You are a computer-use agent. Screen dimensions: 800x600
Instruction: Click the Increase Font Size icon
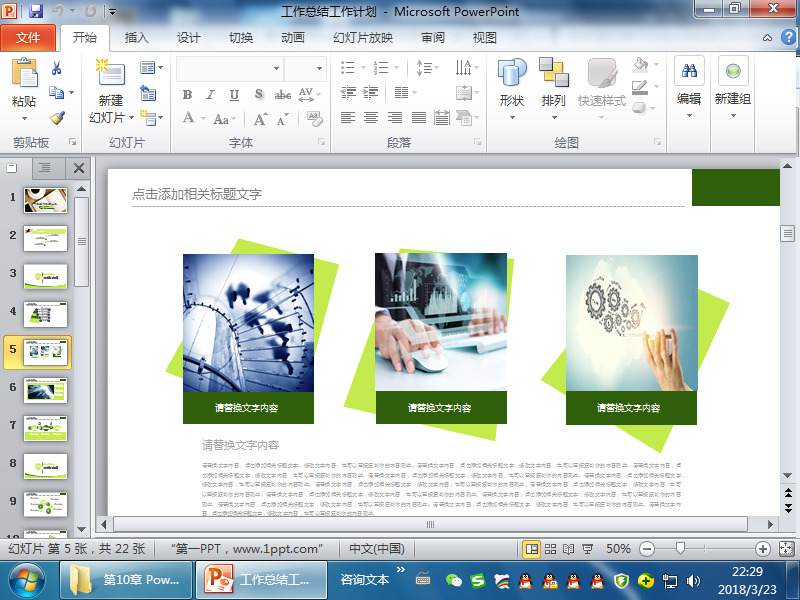[260, 118]
